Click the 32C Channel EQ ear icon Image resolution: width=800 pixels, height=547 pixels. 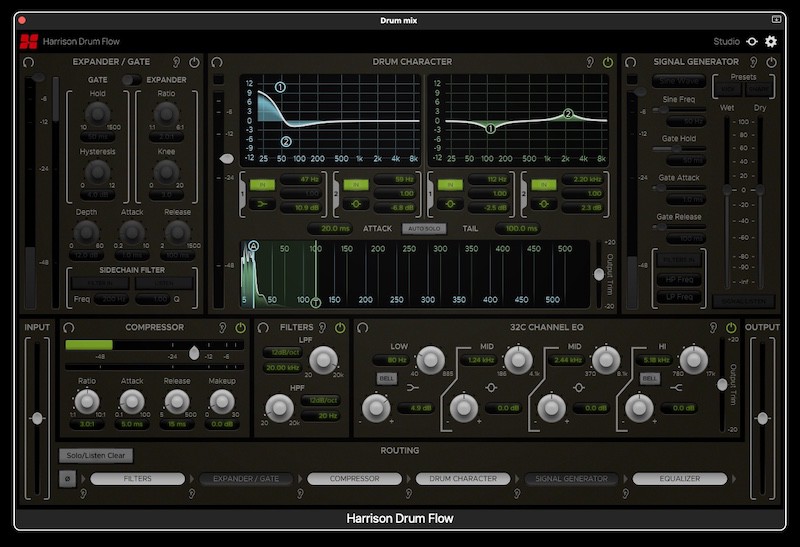click(x=713, y=328)
